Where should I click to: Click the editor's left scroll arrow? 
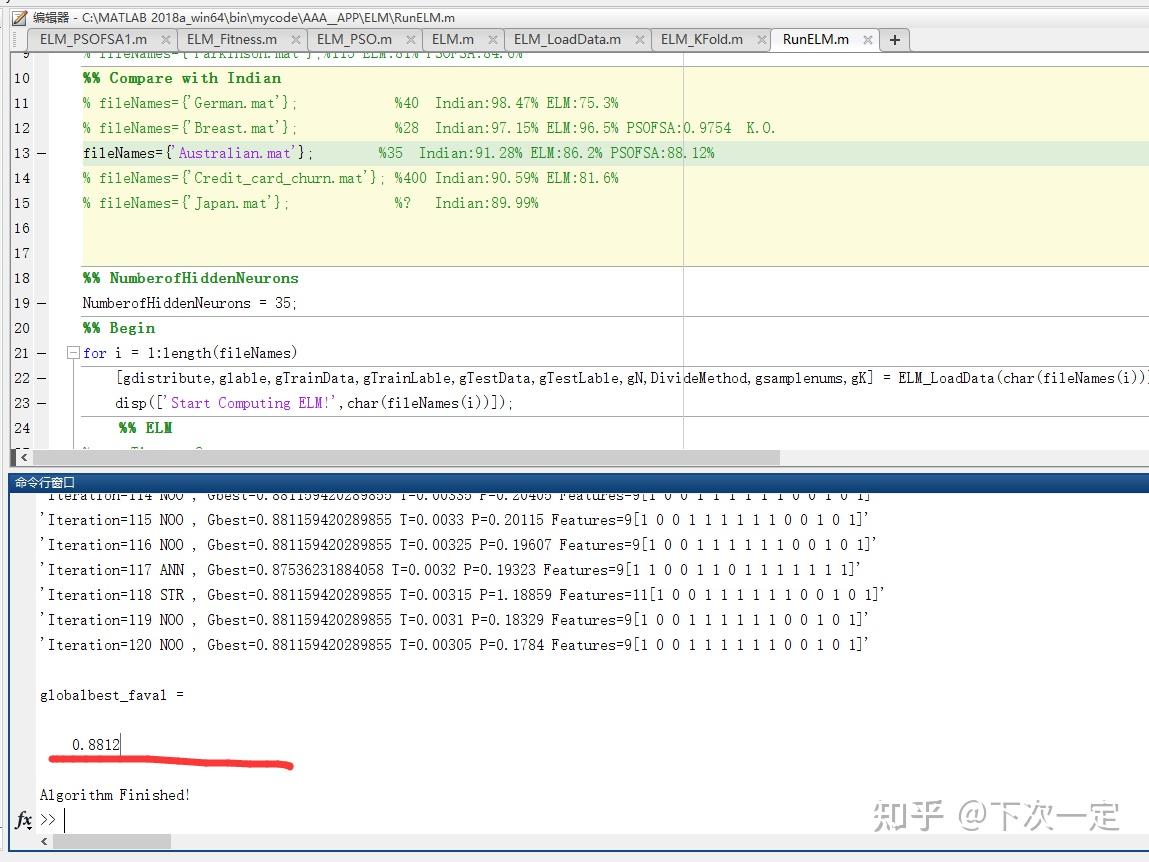[23, 457]
